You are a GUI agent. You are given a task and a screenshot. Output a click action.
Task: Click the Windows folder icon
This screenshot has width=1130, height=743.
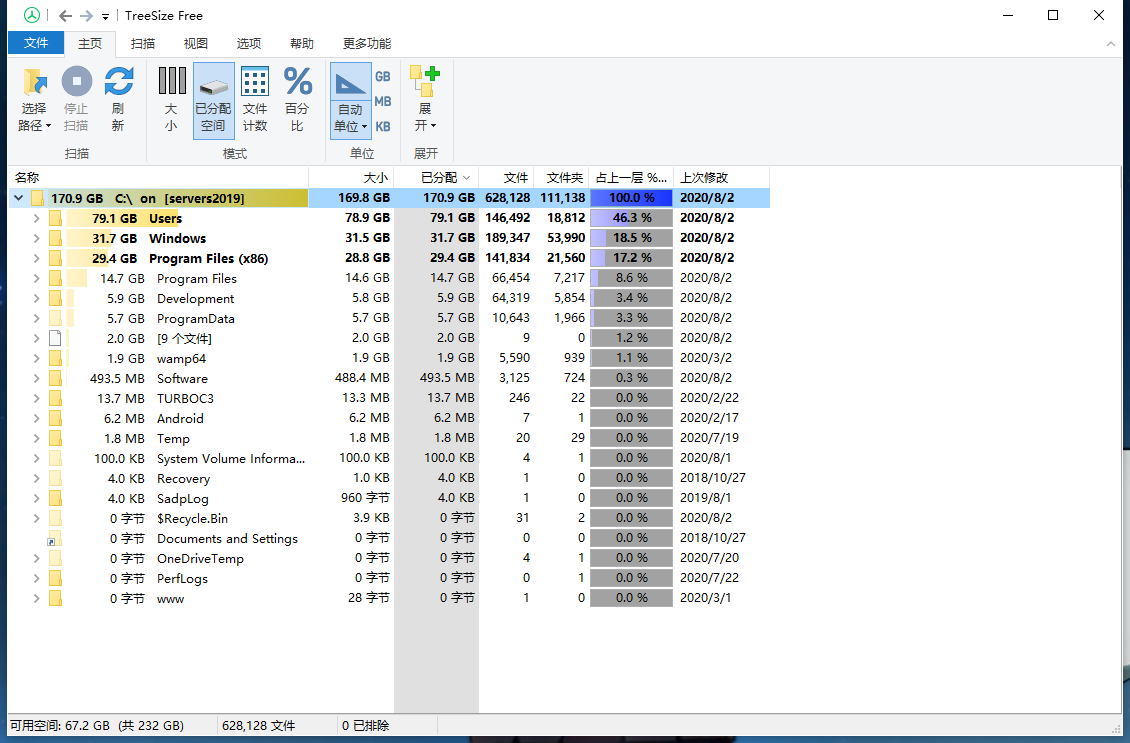55,238
